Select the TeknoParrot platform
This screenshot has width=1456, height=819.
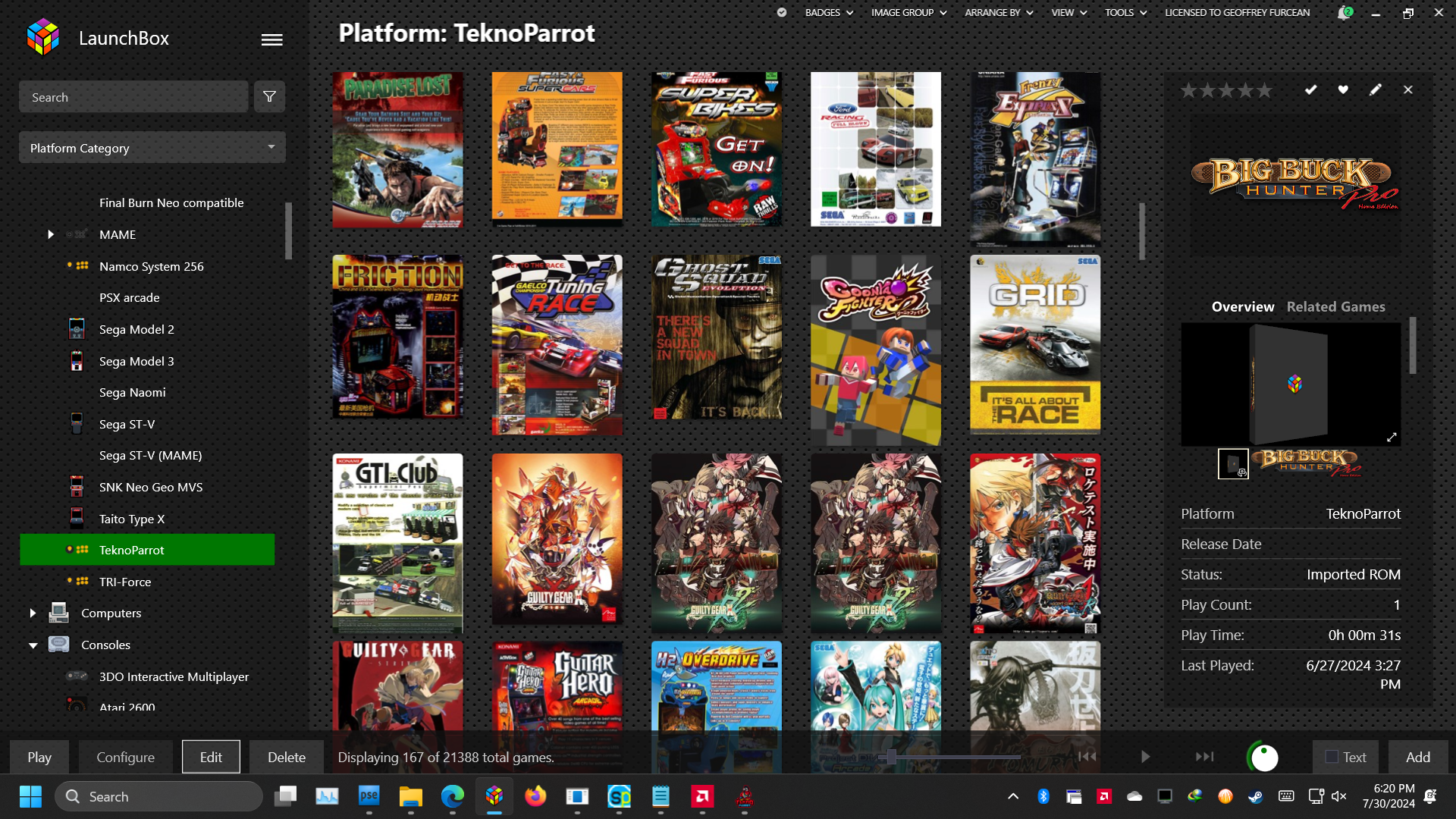coord(147,550)
